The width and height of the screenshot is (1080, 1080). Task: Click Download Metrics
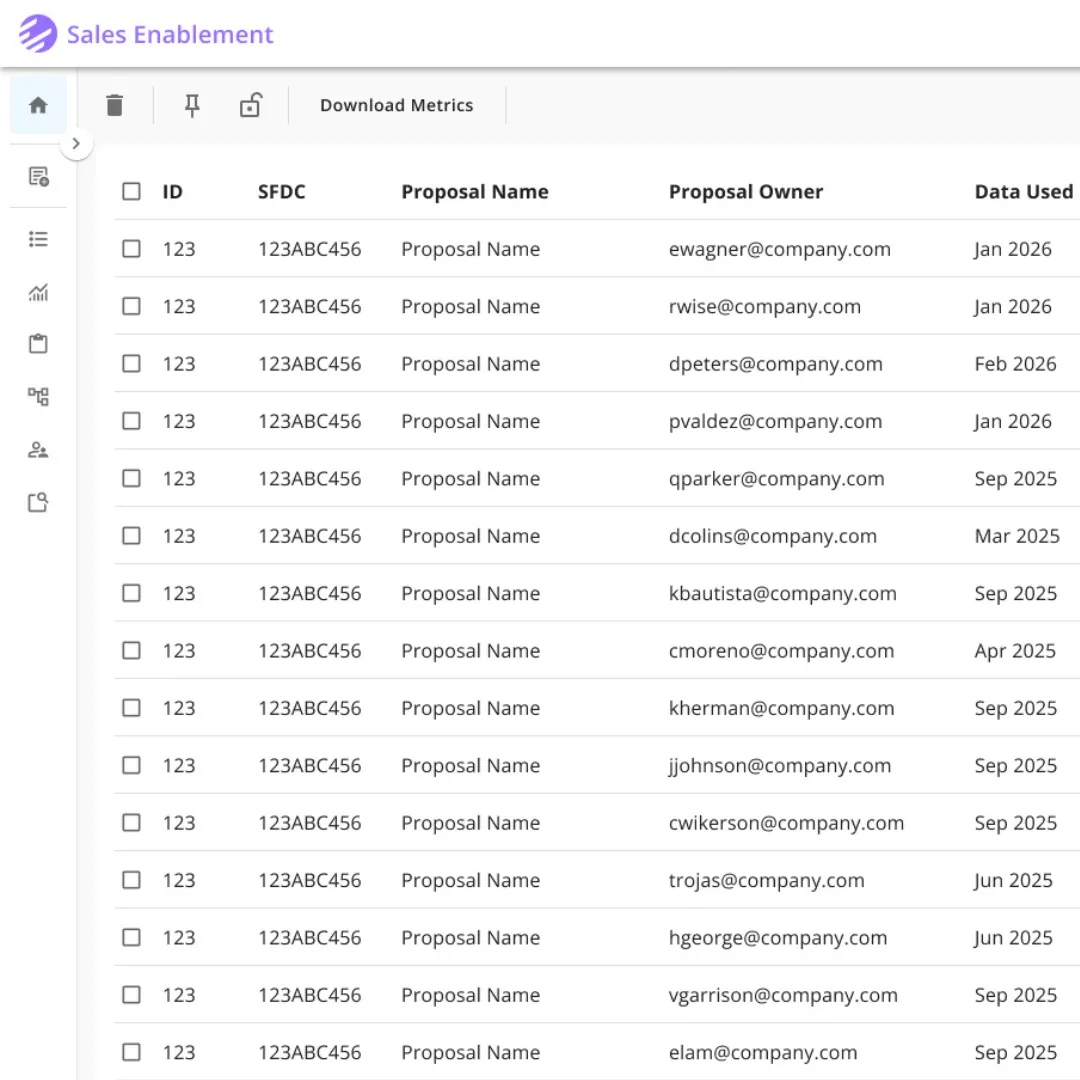pos(396,104)
